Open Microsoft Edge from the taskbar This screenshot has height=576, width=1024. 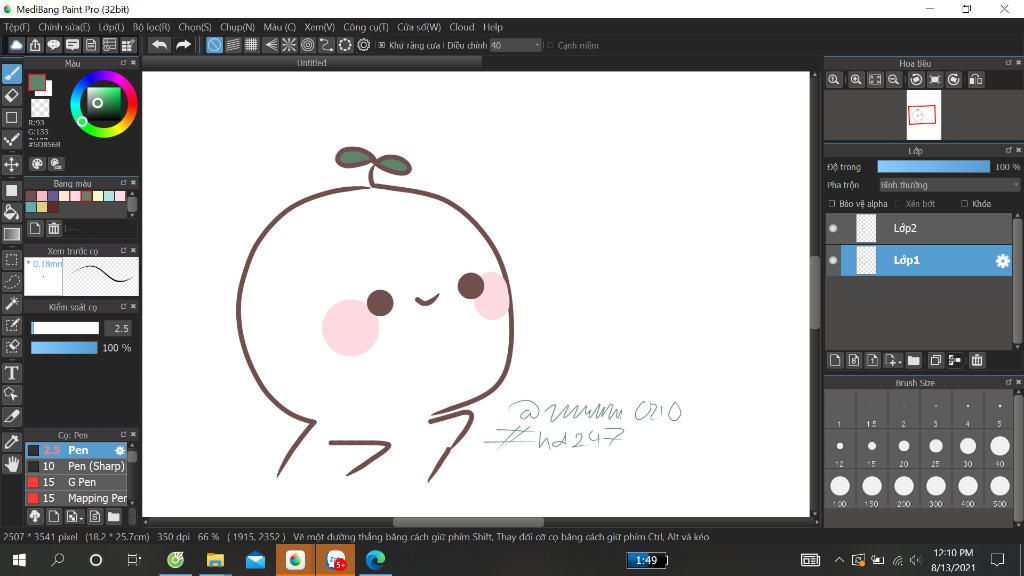[376, 560]
